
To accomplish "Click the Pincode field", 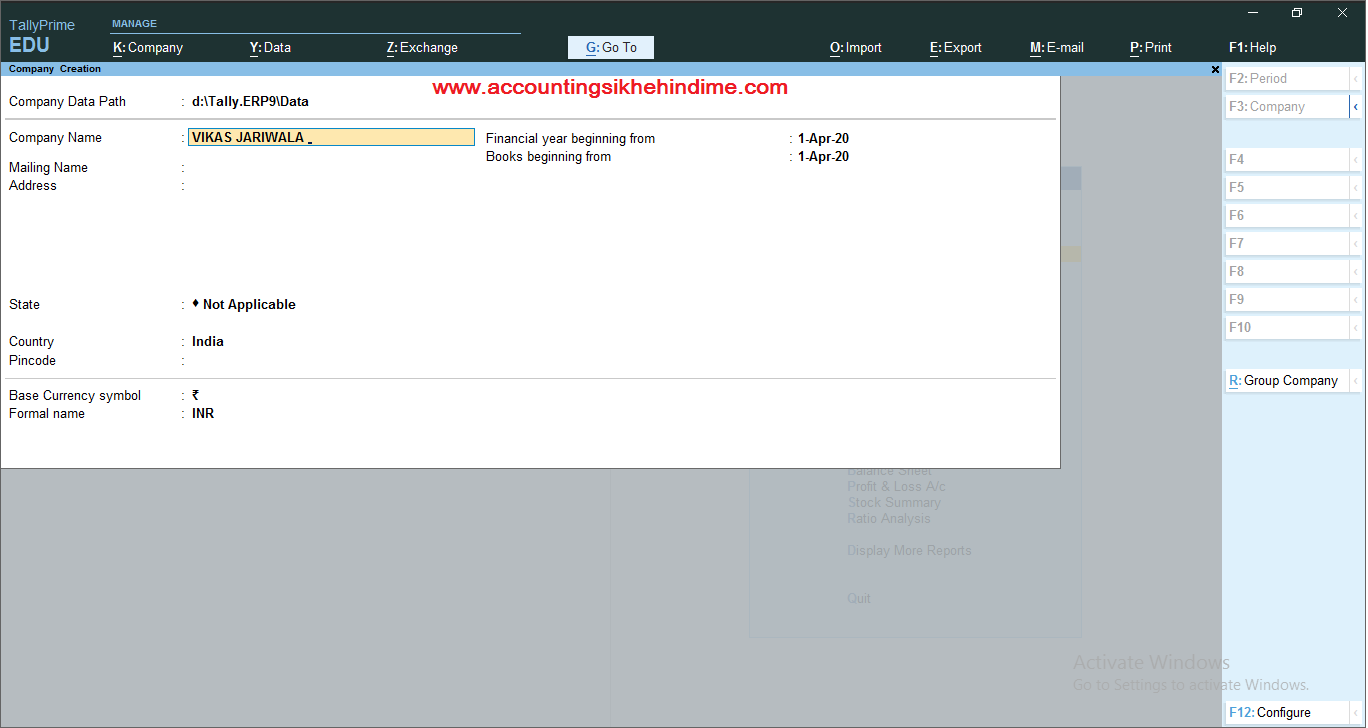I will point(331,361).
